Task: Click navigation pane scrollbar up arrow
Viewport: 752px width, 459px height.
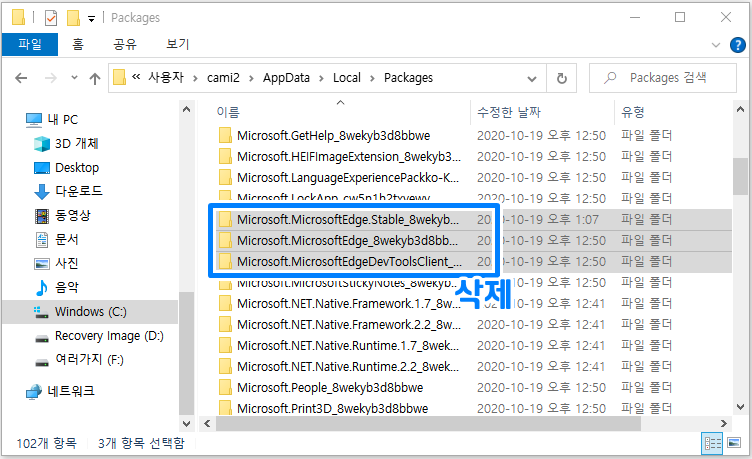Action: 187,109
